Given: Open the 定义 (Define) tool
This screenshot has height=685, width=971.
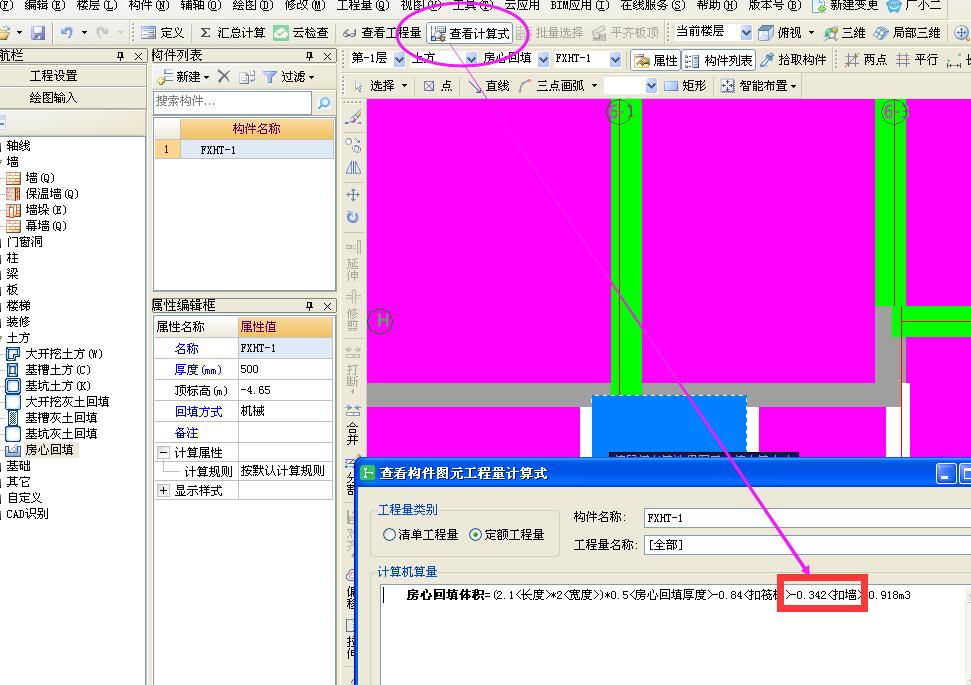Looking at the screenshot, I should click(162, 33).
